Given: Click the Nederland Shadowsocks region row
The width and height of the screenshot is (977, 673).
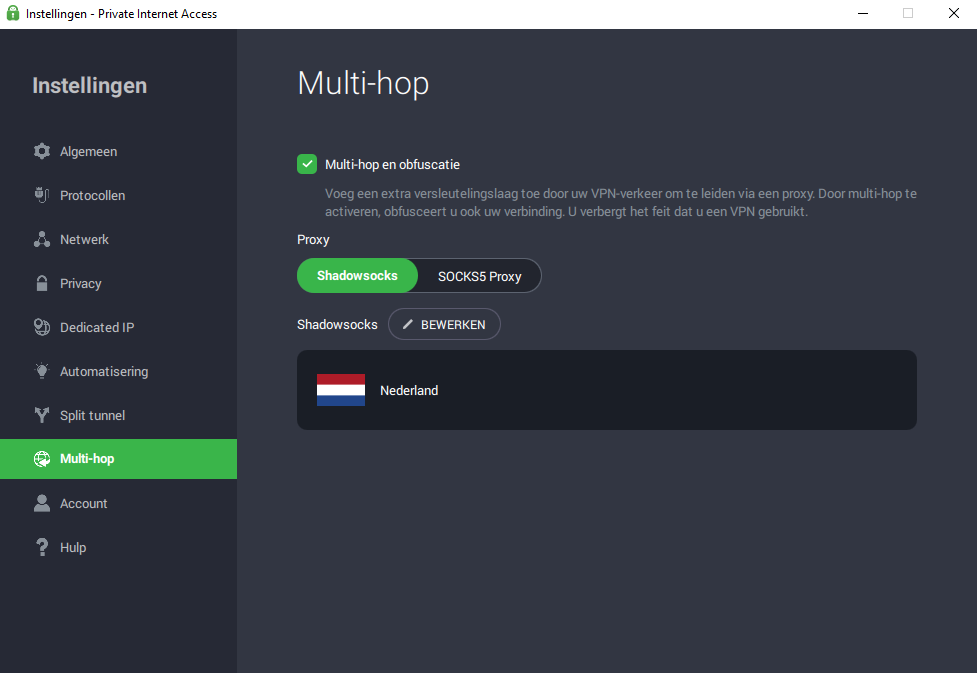Looking at the screenshot, I should (606, 390).
